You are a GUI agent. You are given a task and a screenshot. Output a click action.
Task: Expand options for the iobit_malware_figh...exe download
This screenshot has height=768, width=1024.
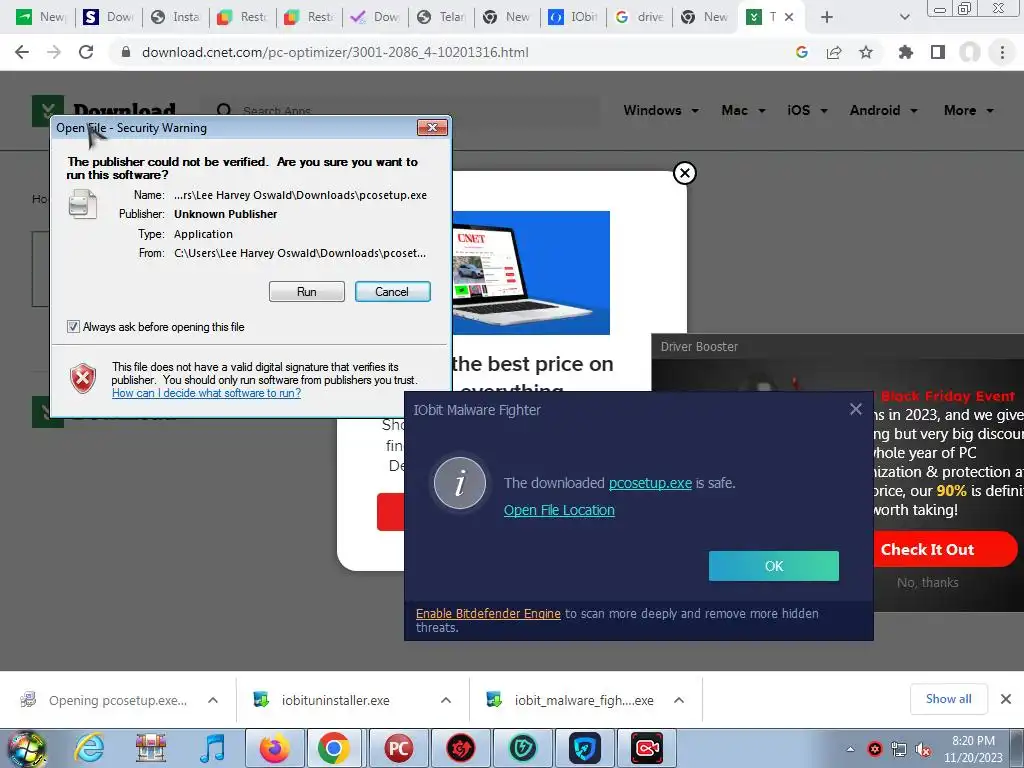click(x=679, y=700)
